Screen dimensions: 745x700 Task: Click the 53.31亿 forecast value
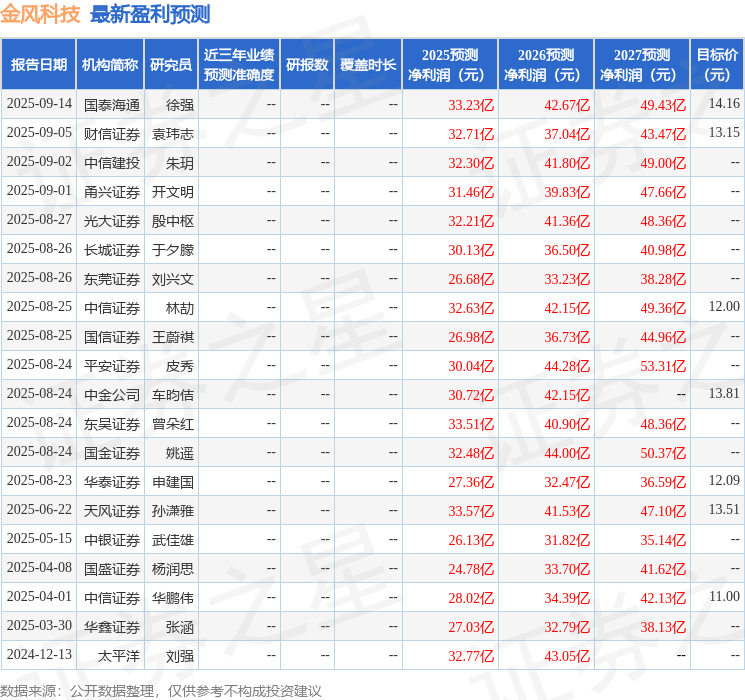coord(663,366)
